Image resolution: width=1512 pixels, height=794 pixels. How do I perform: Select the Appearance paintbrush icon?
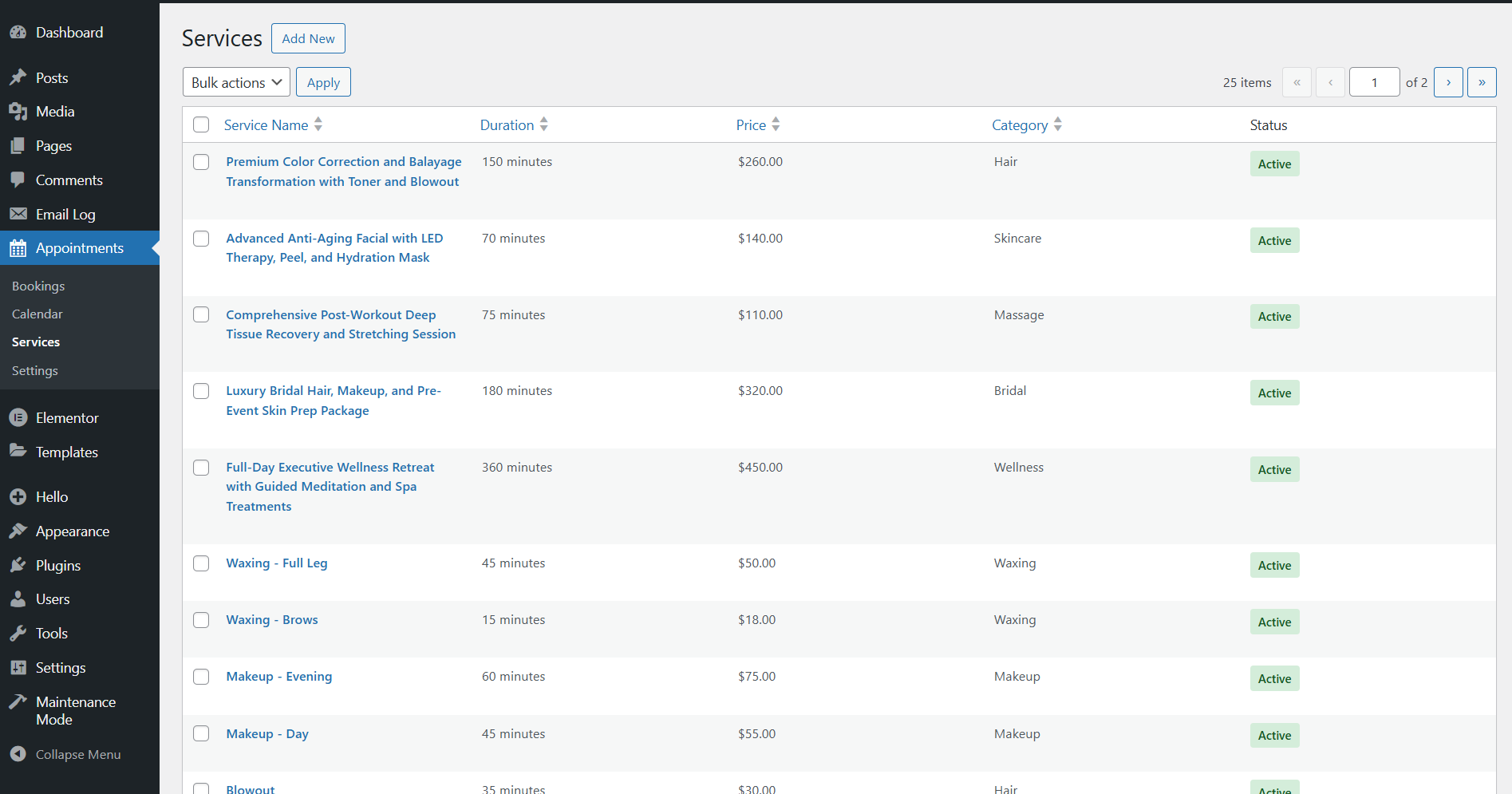click(18, 531)
